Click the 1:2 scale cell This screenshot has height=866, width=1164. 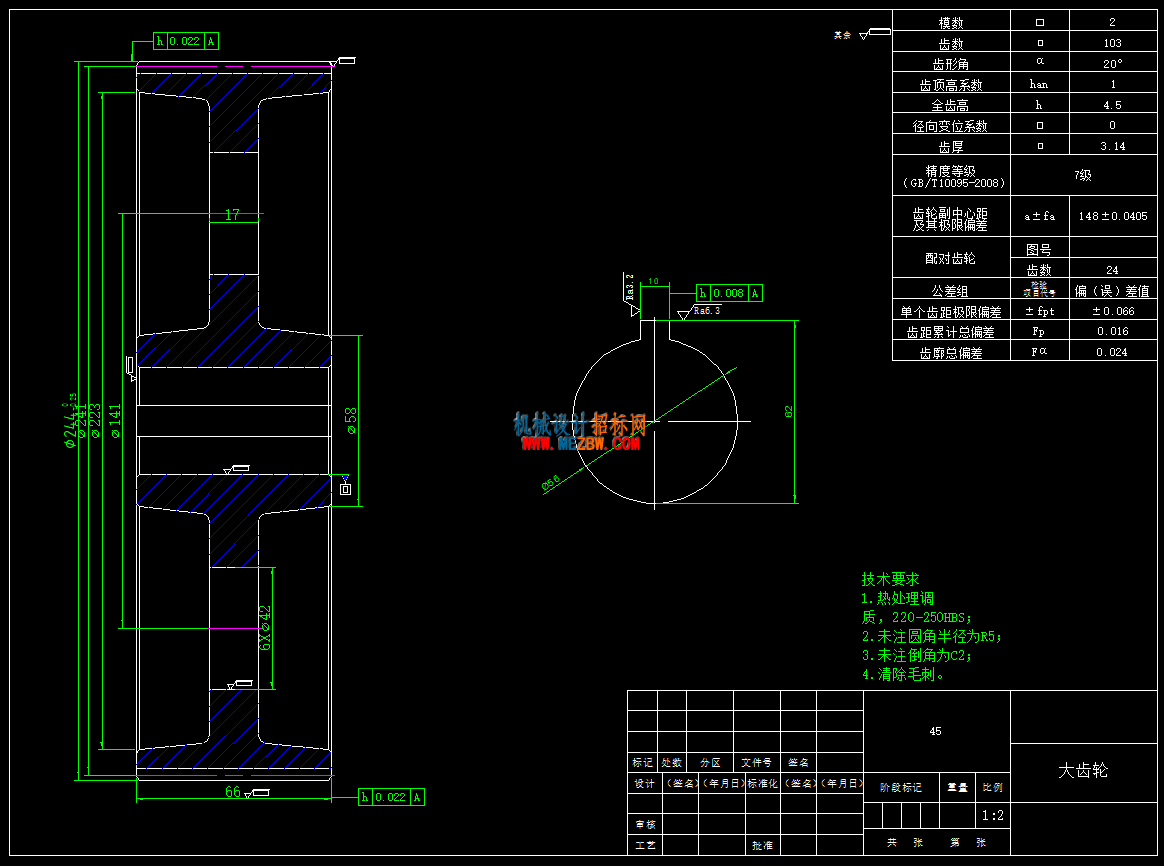point(993,816)
